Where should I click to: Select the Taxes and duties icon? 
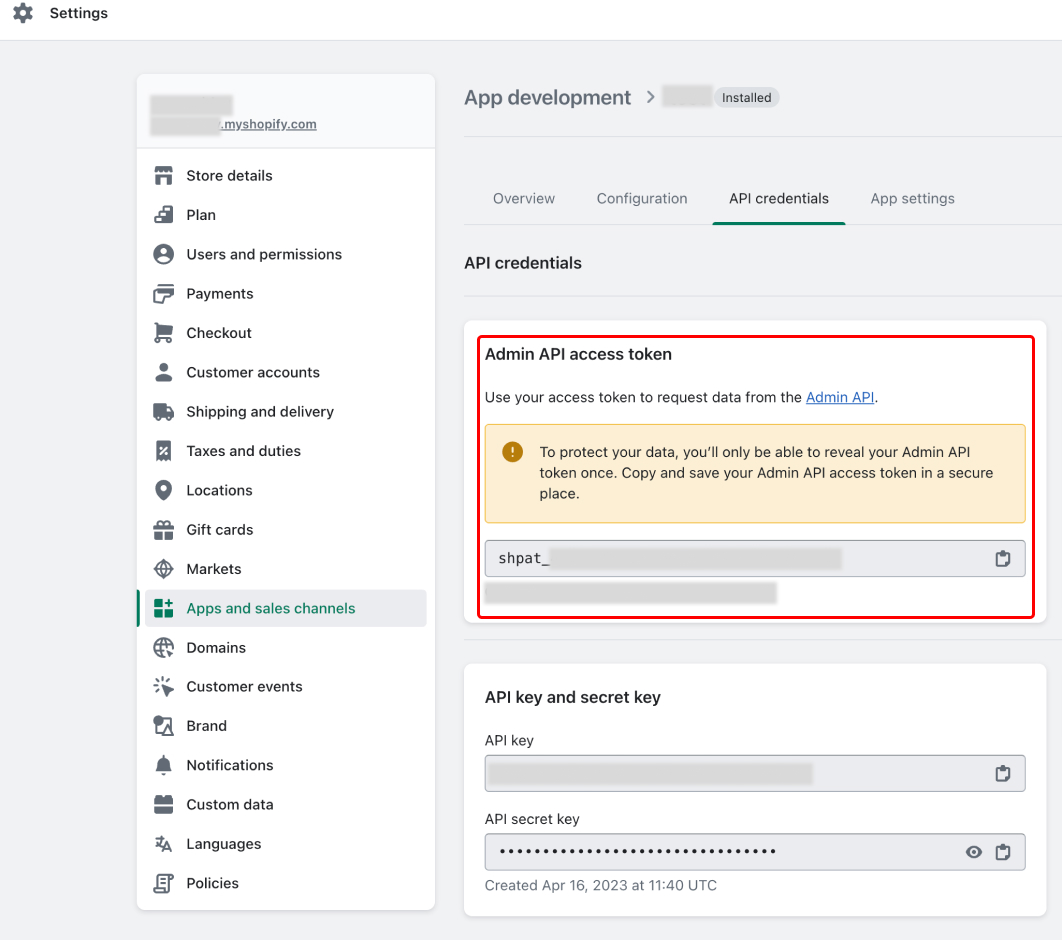(x=163, y=450)
